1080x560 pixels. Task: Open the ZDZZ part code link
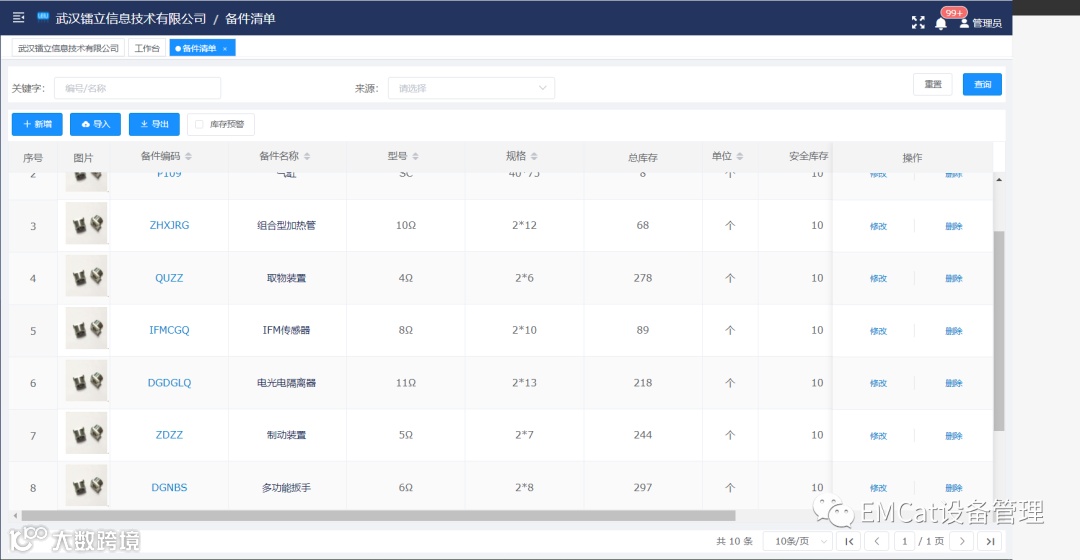point(169,435)
